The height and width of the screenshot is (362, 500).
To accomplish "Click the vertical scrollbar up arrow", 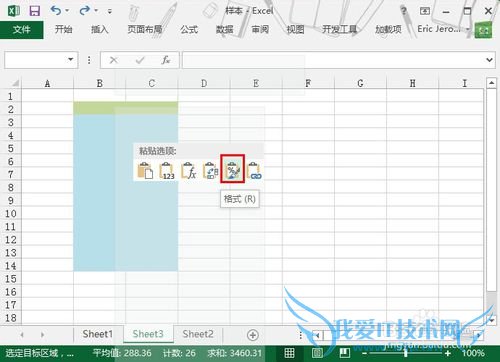I will 492,83.
